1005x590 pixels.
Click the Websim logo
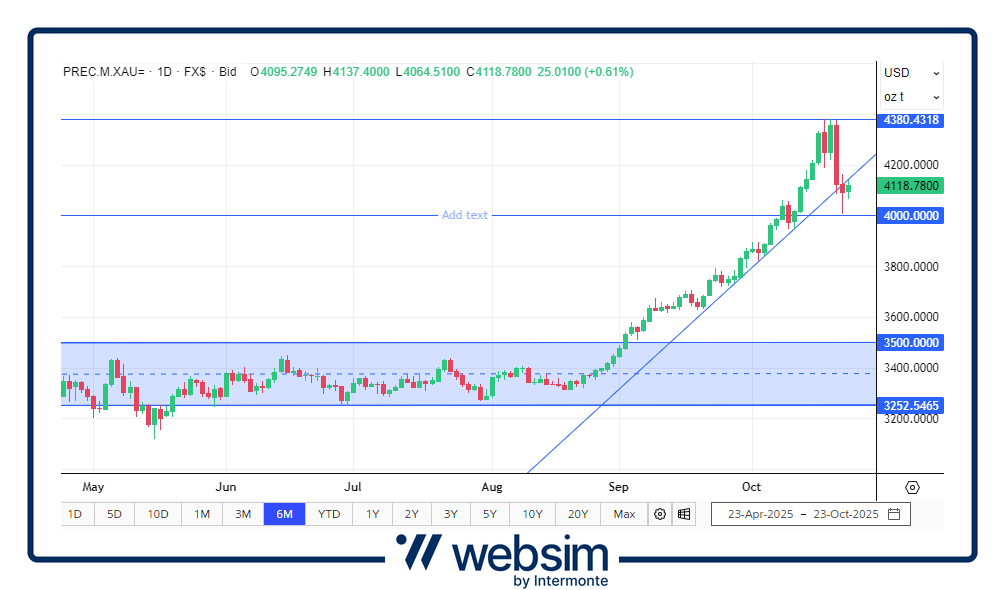point(502,558)
